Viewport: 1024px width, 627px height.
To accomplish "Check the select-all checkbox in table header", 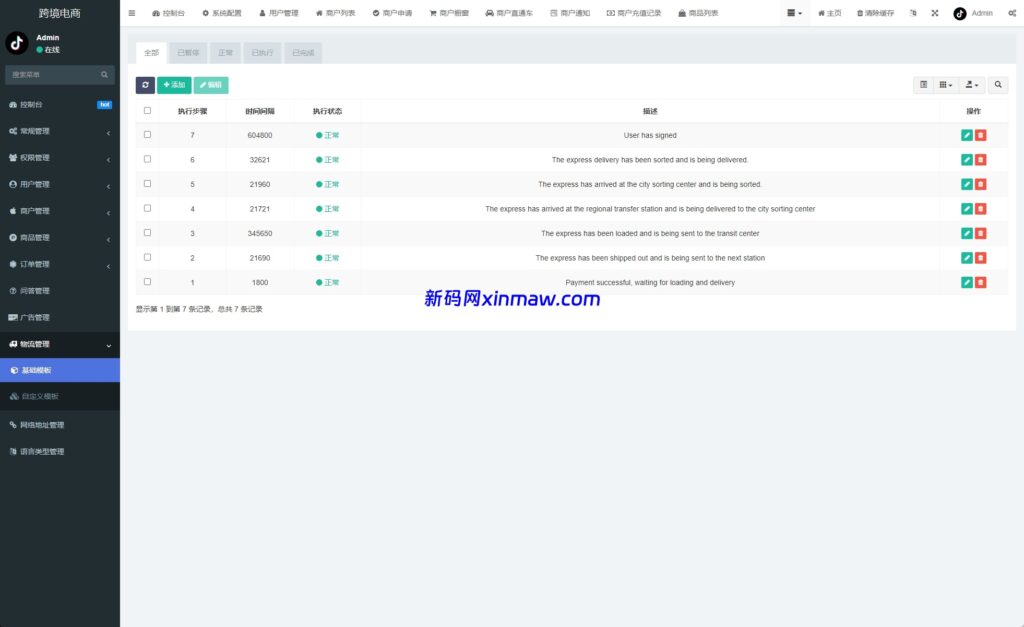I will point(147,111).
